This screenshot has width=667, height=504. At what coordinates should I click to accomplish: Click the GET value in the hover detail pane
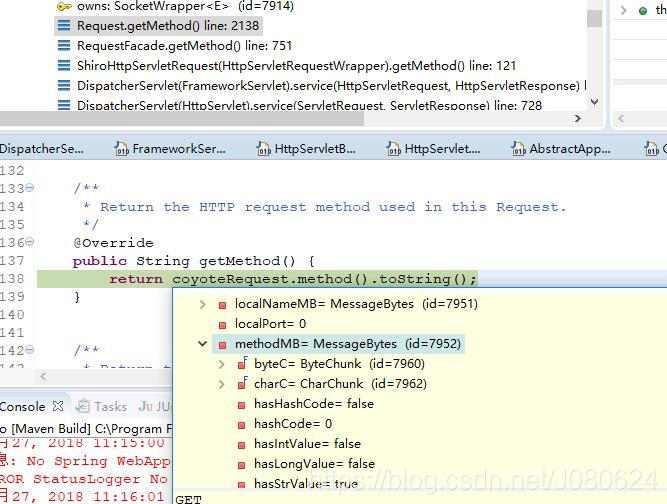tap(188, 499)
